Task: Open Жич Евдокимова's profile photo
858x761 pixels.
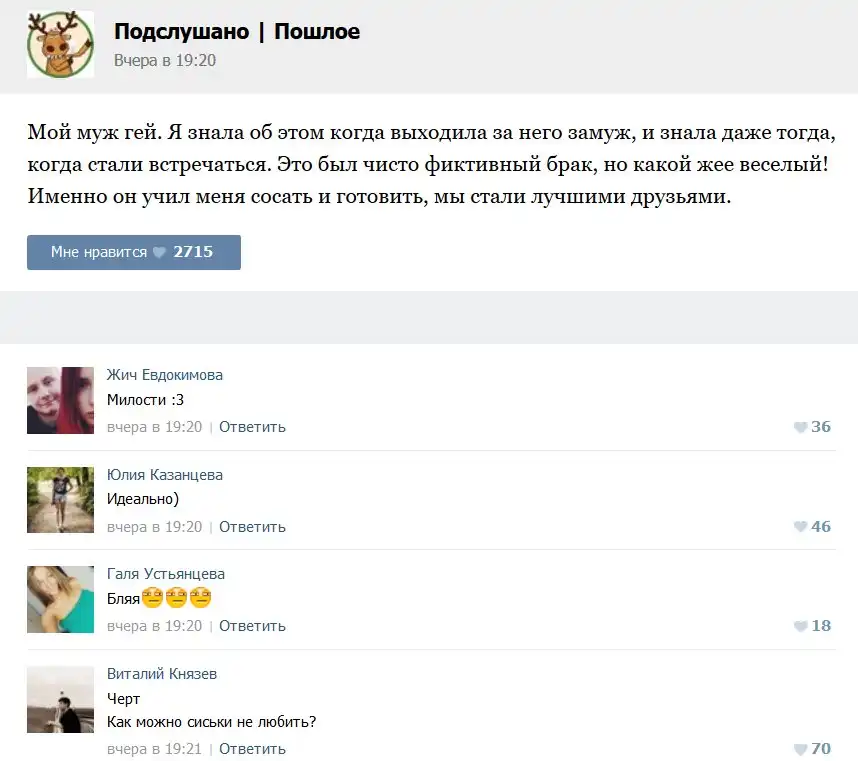Action: pos(60,400)
